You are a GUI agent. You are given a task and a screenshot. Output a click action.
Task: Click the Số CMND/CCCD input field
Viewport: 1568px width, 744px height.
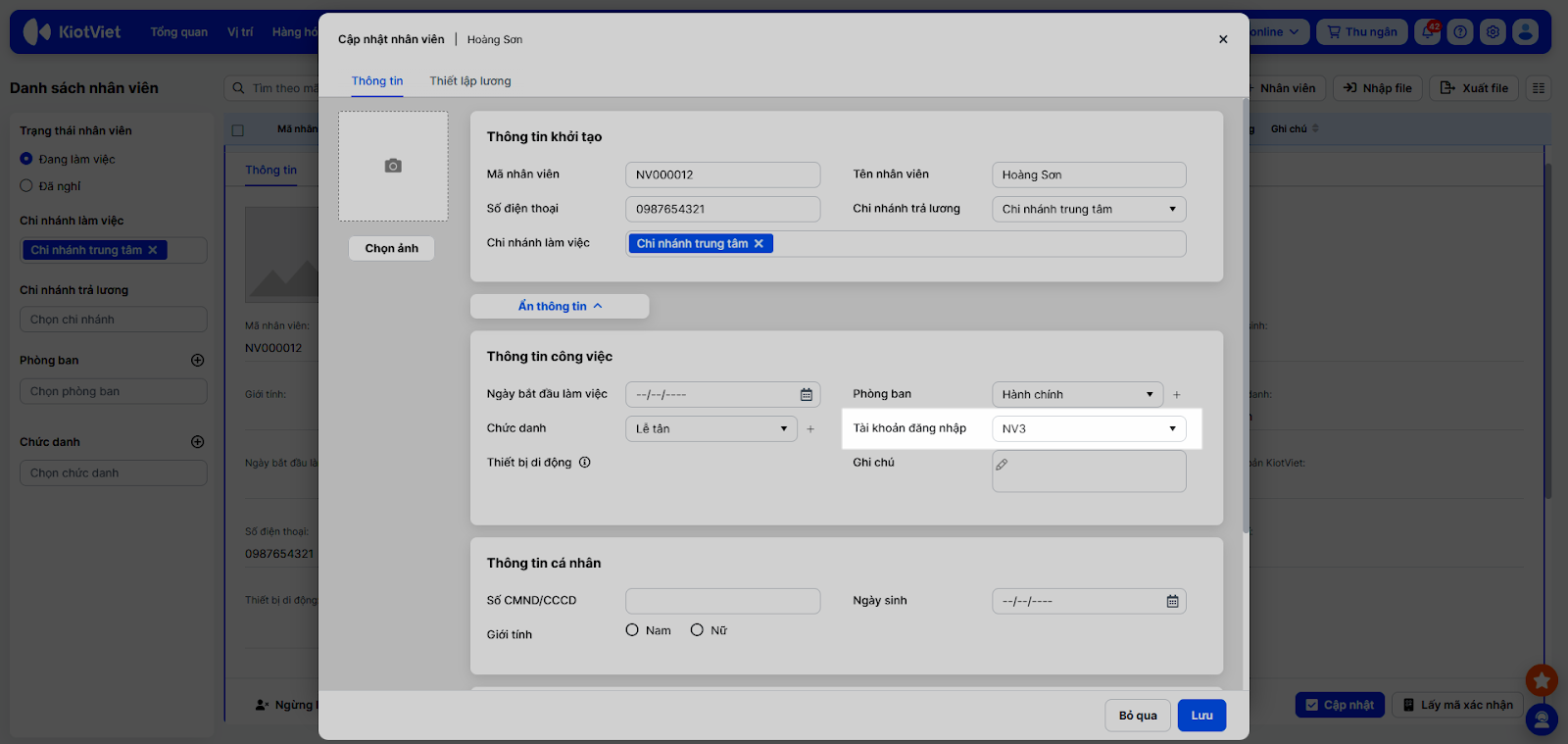(x=722, y=601)
